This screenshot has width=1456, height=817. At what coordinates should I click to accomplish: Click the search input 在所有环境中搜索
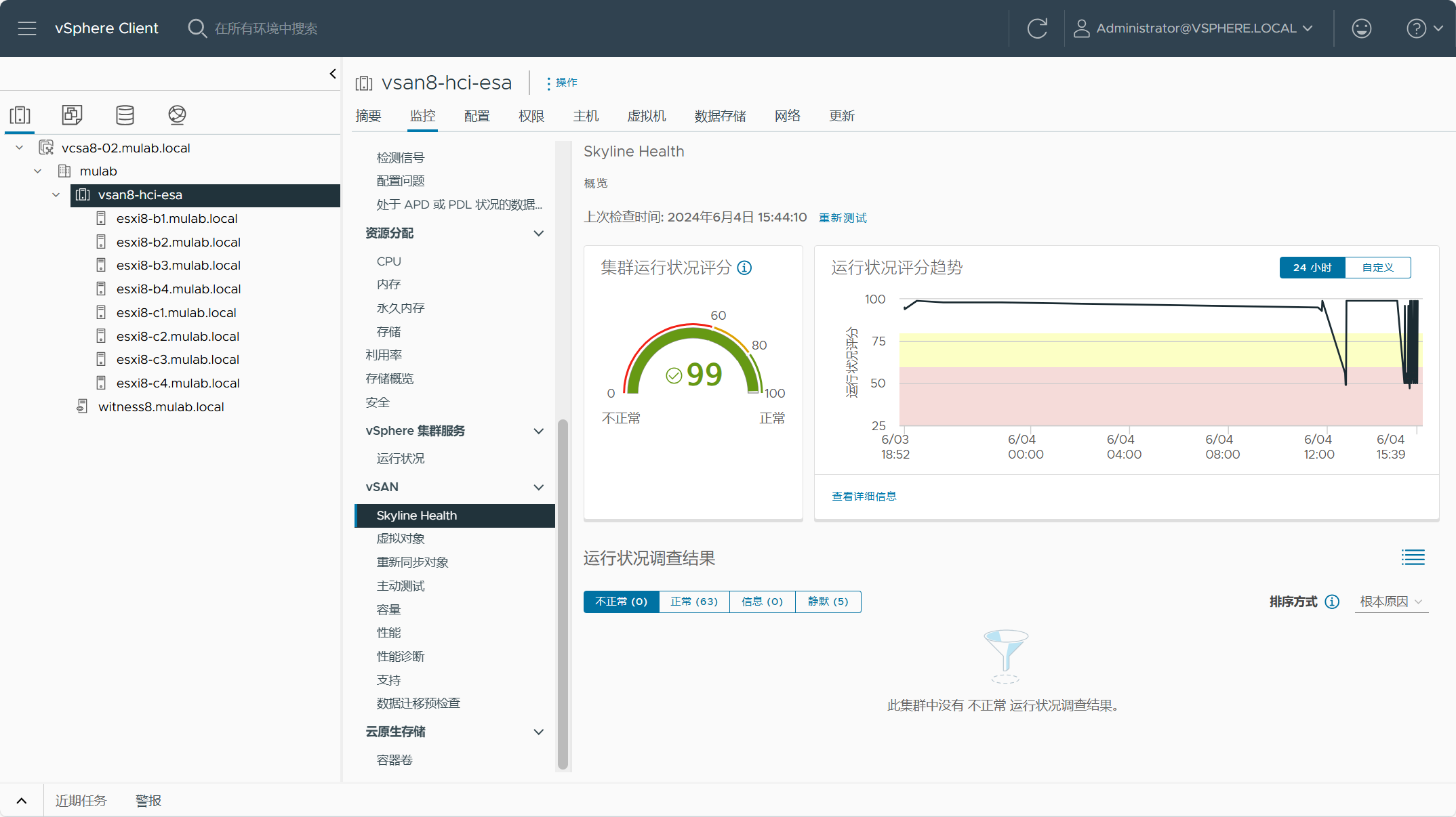(x=266, y=28)
